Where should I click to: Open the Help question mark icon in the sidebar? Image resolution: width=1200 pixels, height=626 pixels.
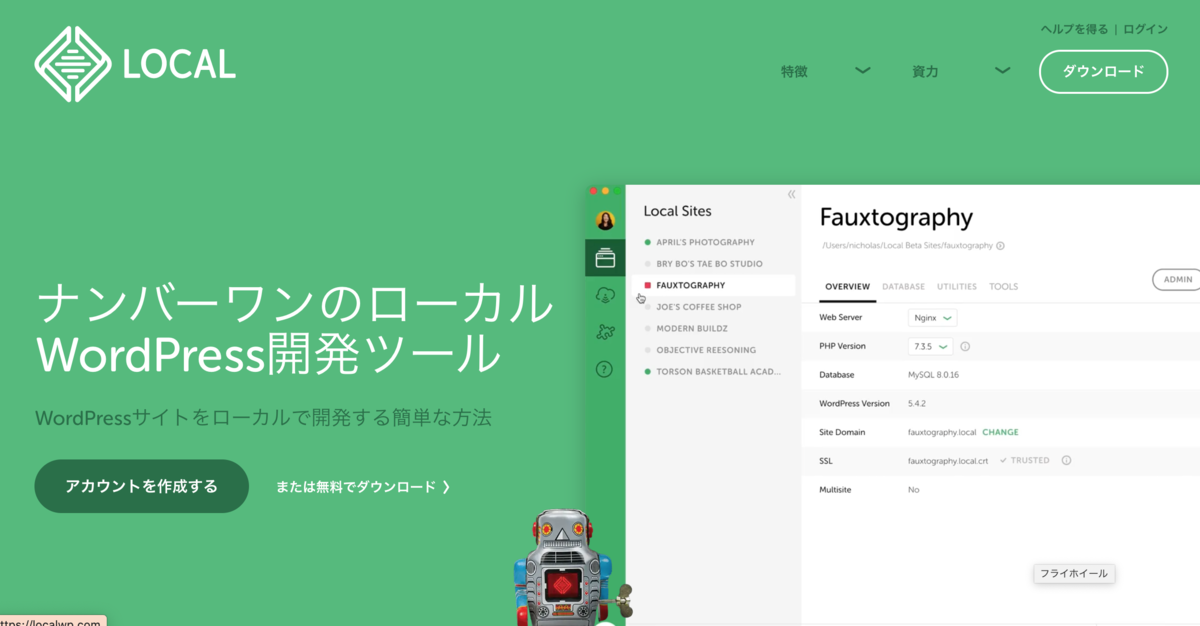pyautogui.click(x=605, y=369)
